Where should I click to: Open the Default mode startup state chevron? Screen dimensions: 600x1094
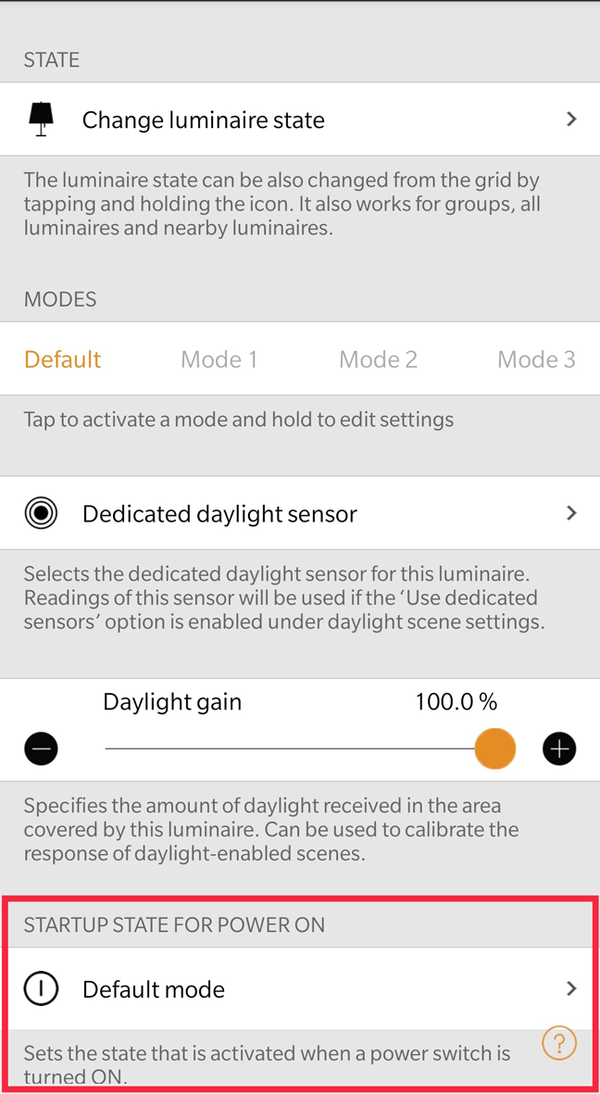pos(571,988)
